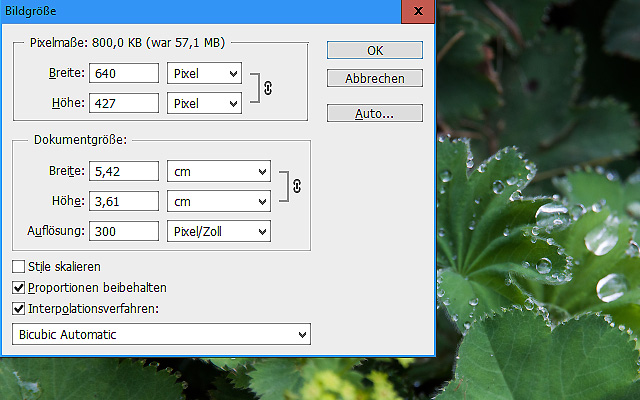Open pixel Breite unit dropdown
The width and height of the screenshot is (640, 400).
click(204, 73)
